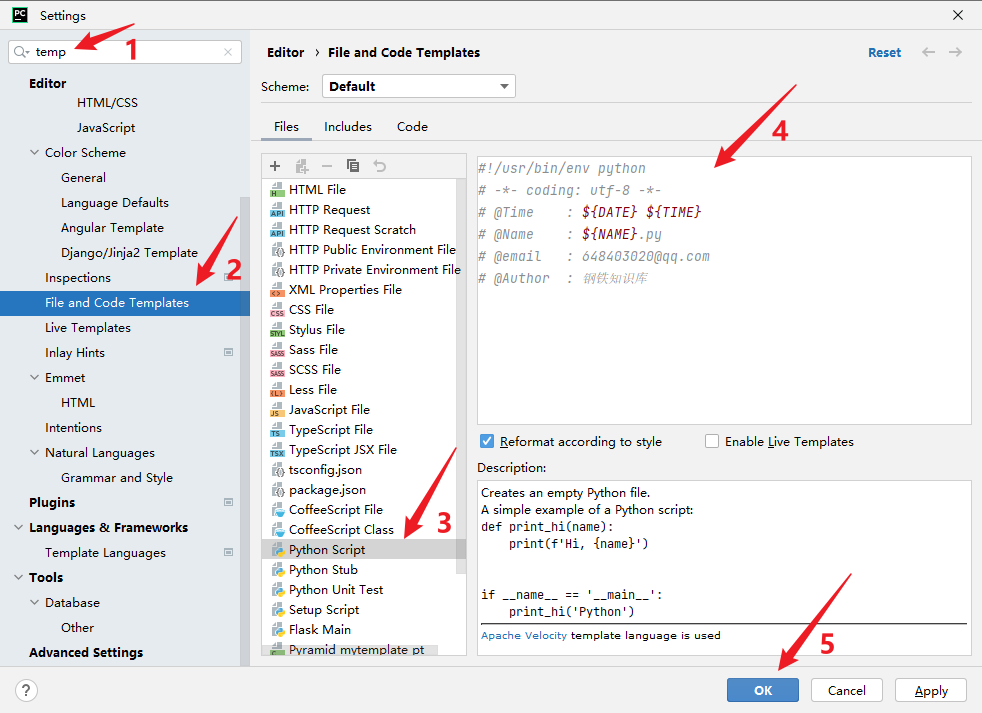Click the JavaScript File template icon

(277, 410)
